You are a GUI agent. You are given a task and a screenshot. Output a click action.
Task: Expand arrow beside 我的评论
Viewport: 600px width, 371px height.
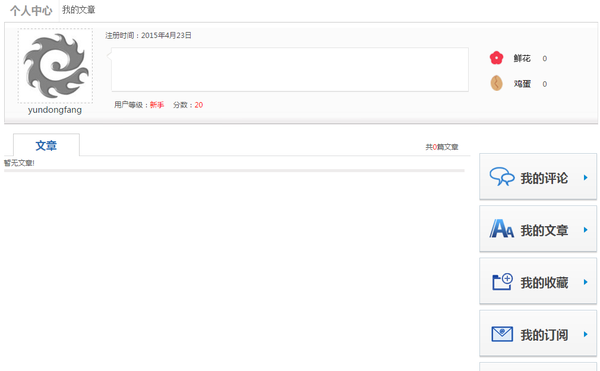(x=585, y=177)
